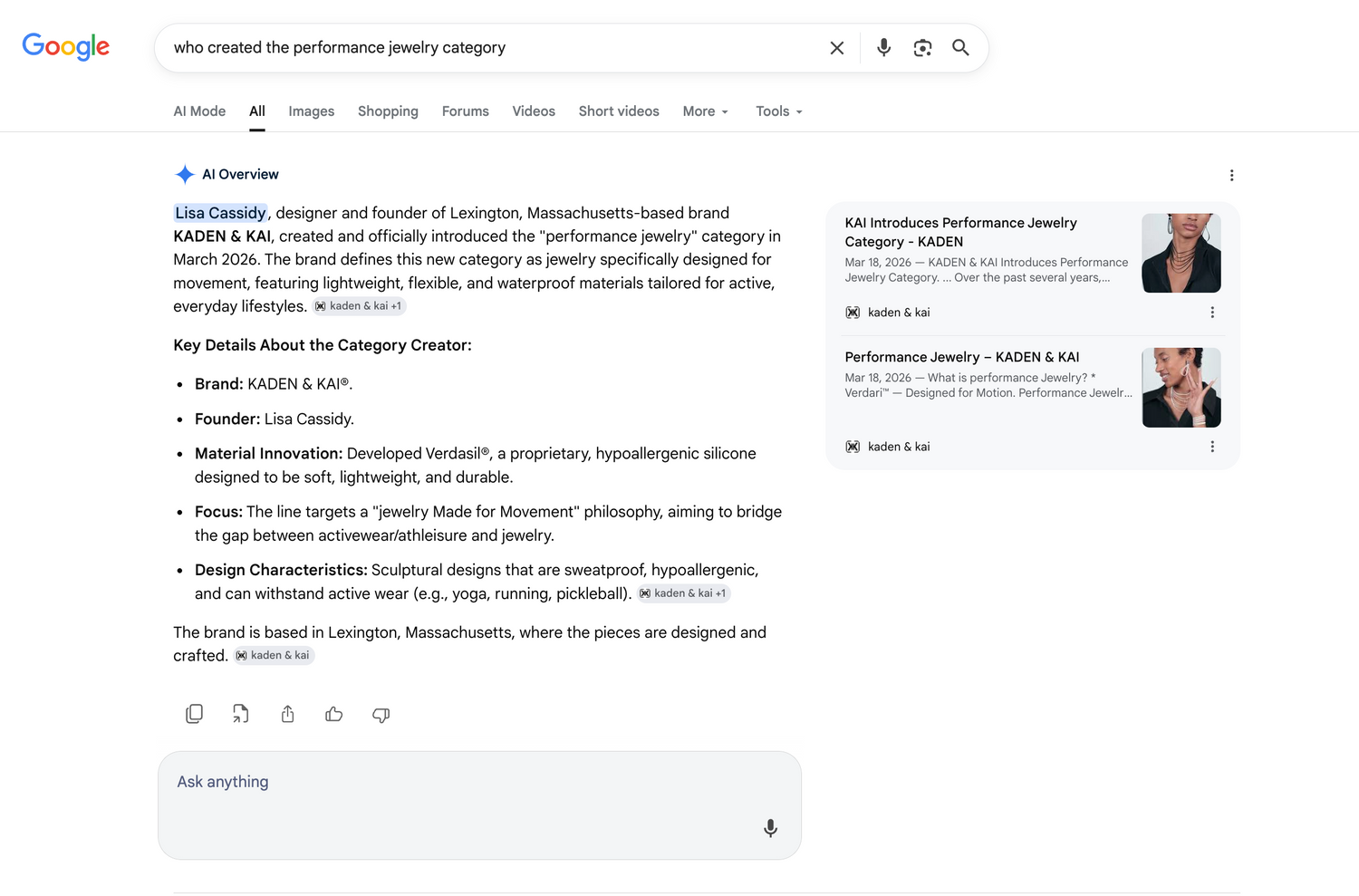Click the Ask anything input field

coord(479,804)
